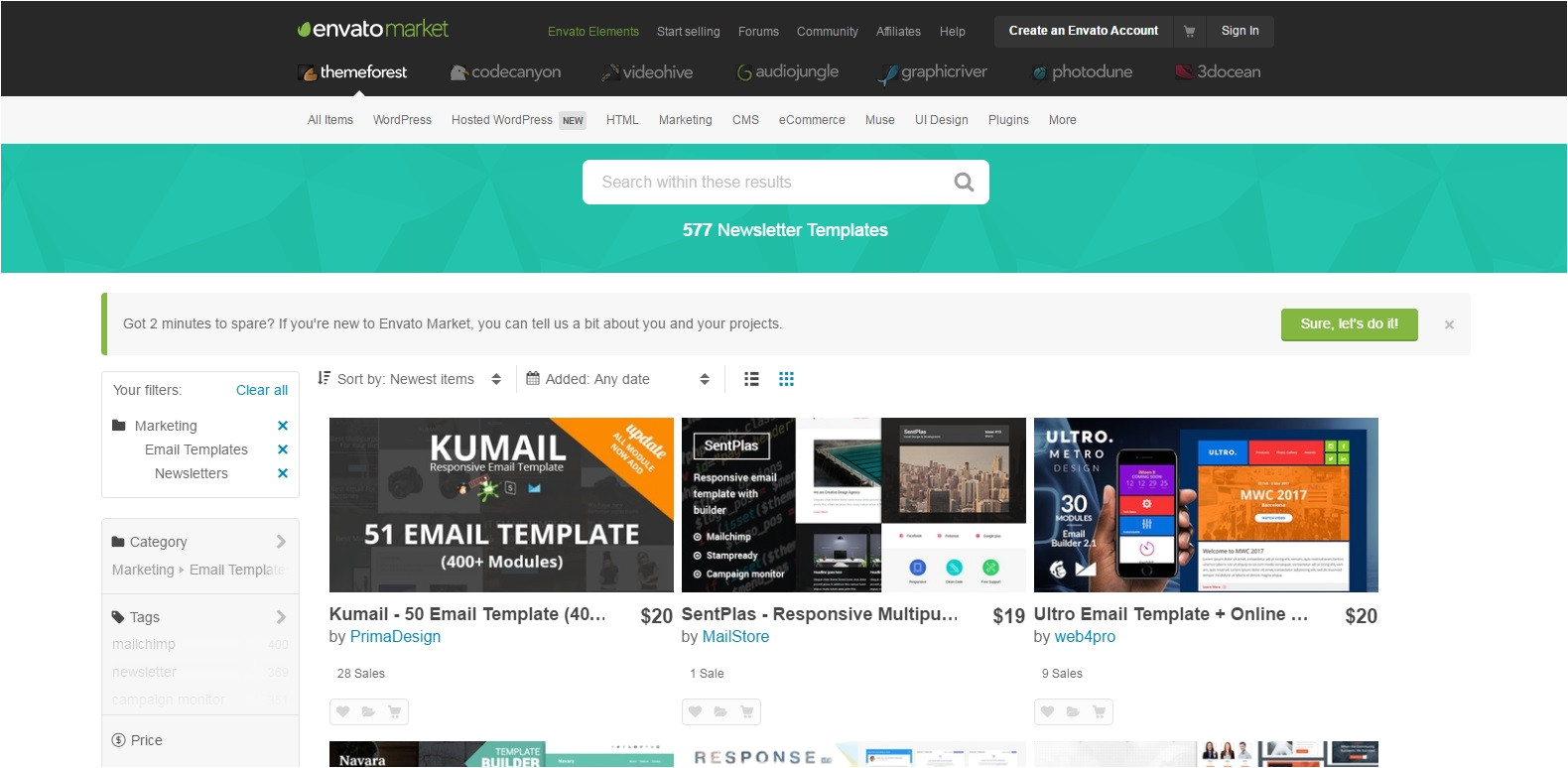Open the Added Any date dropdown
Viewport: 1568px width, 768px height.
tap(617, 379)
